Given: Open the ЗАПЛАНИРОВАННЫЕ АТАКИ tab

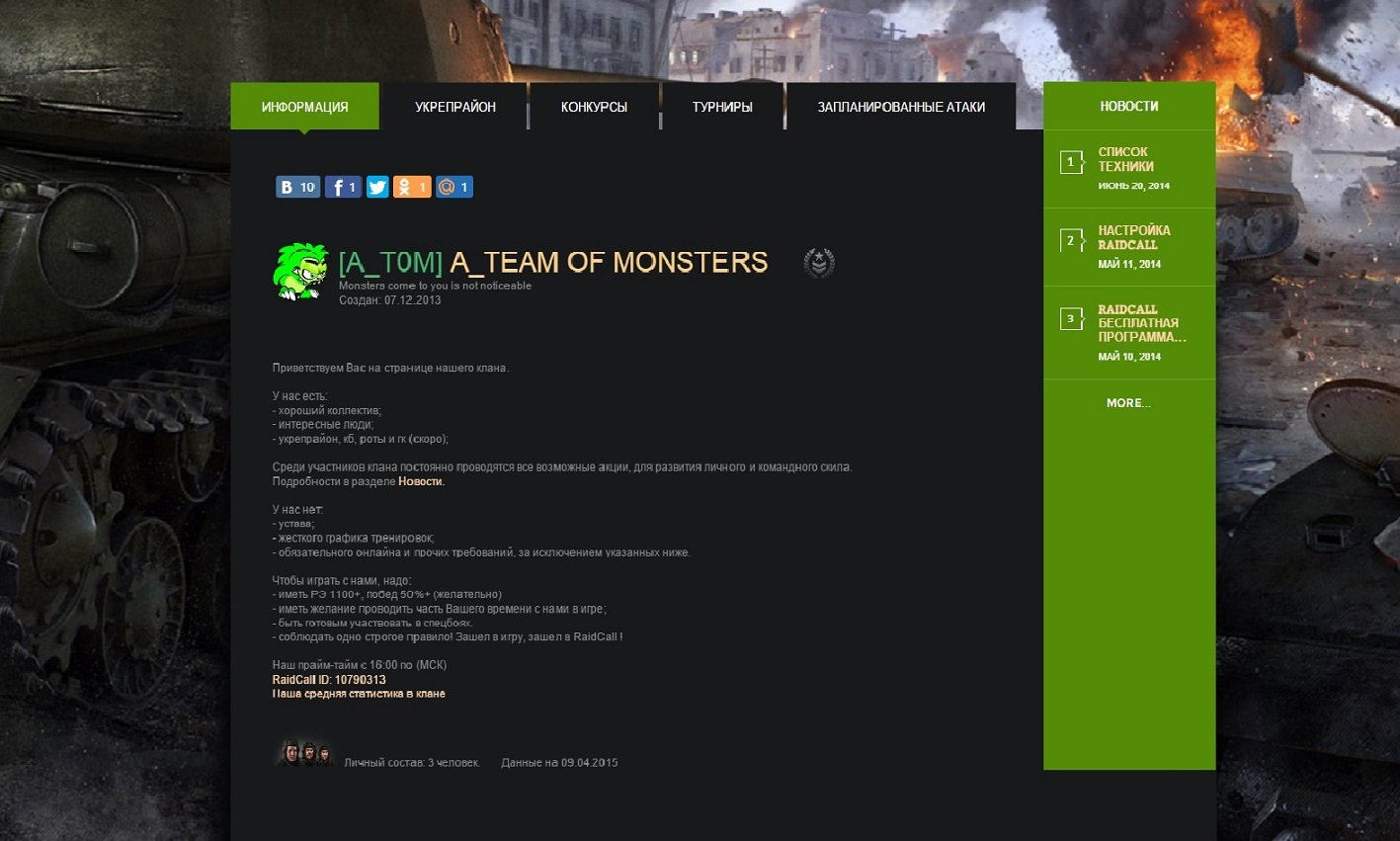Looking at the screenshot, I should pos(901,107).
